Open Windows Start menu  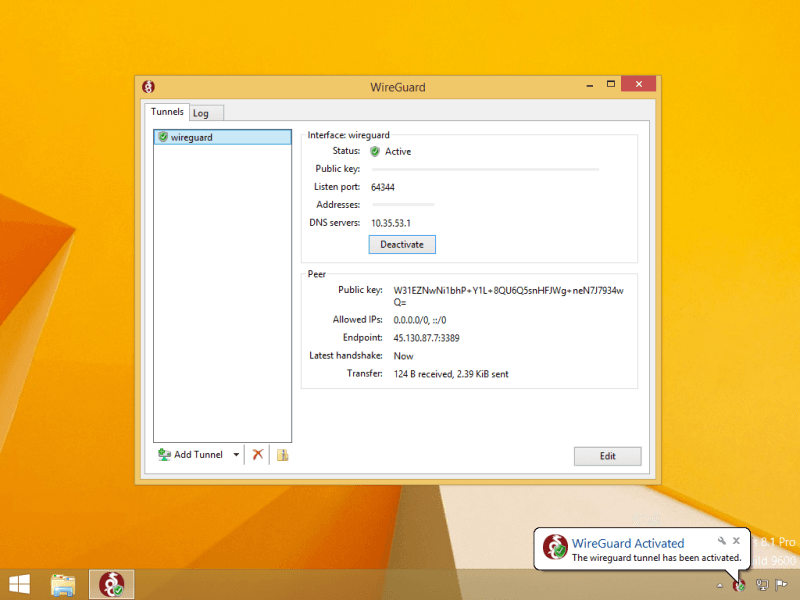19,584
